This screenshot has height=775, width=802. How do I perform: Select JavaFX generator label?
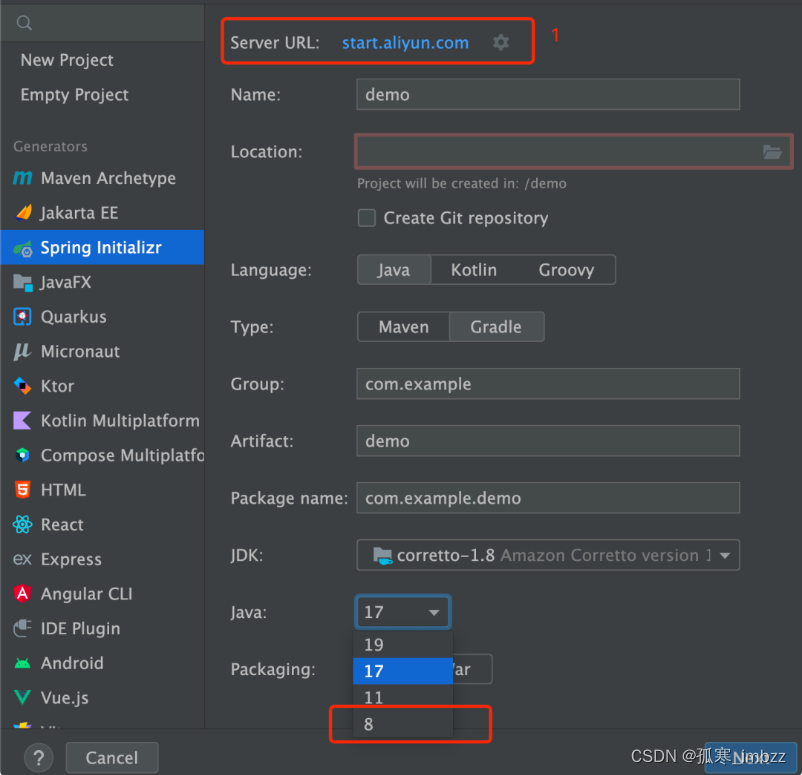coord(66,282)
